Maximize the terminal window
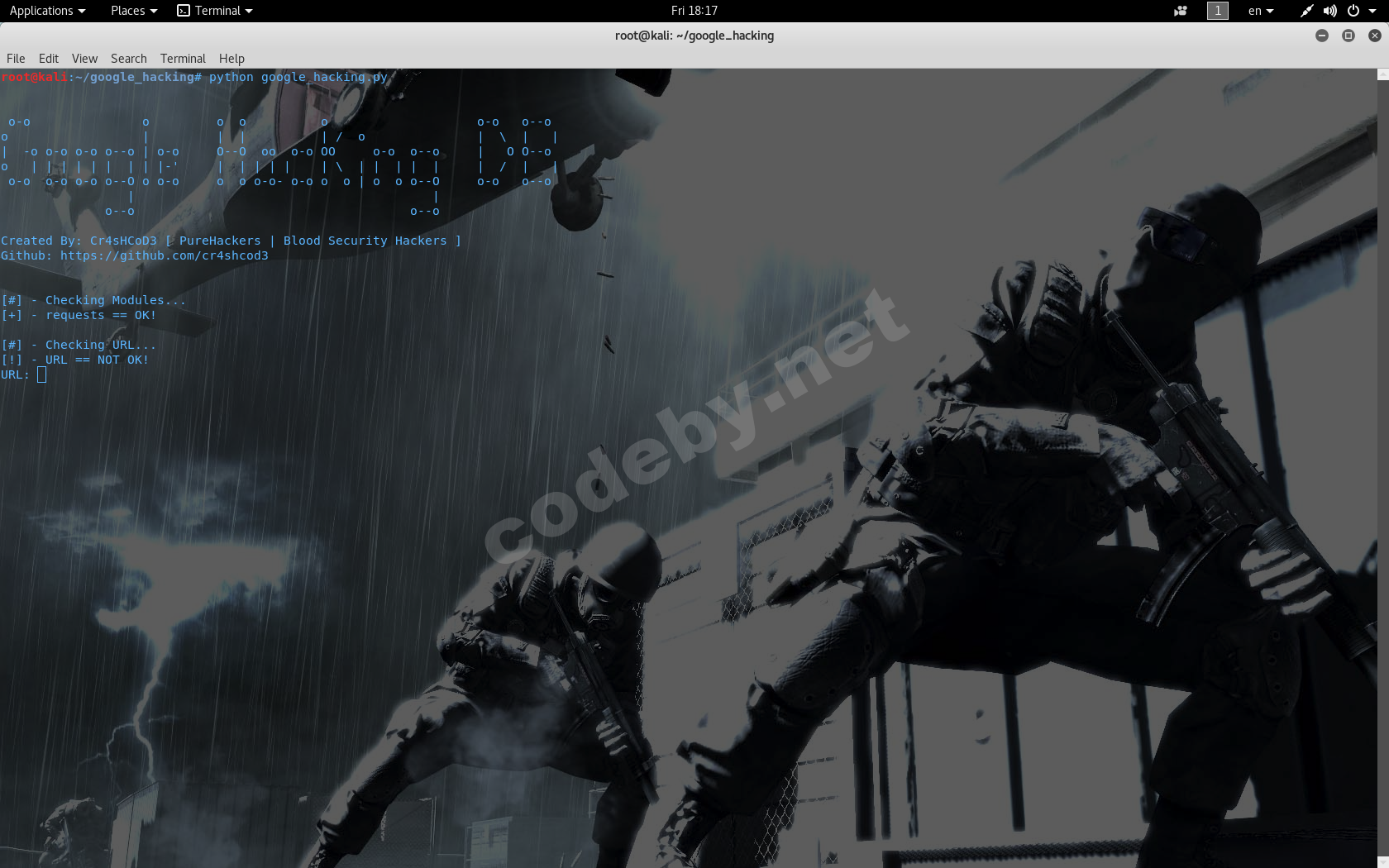This screenshot has width=1389, height=868. 1348,36
